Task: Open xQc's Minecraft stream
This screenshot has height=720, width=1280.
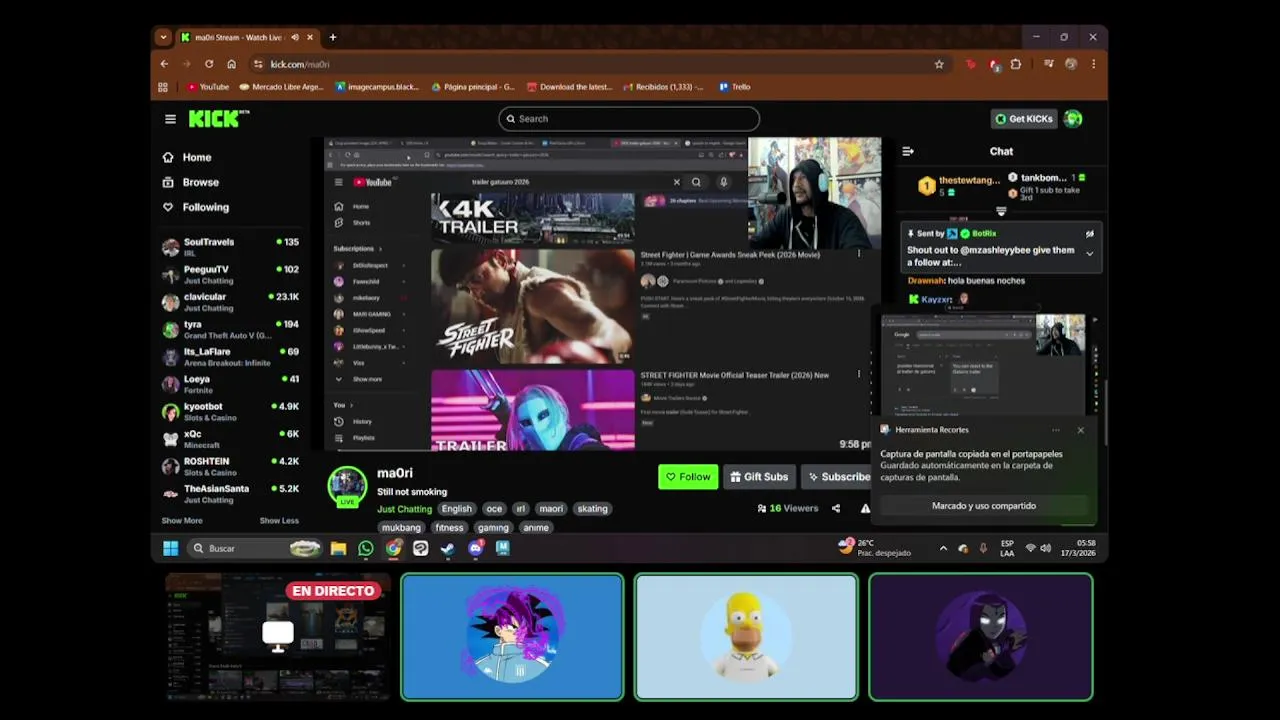Action: click(231, 438)
